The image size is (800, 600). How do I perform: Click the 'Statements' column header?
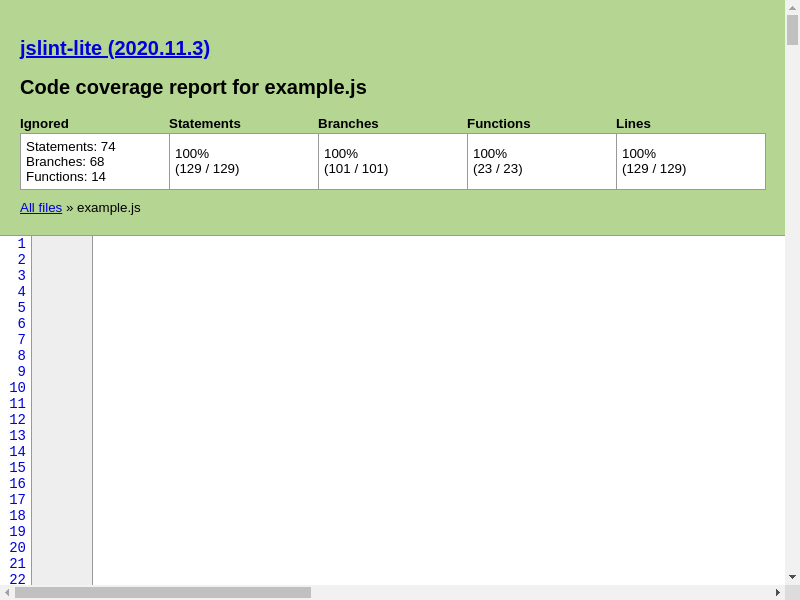point(205,123)
